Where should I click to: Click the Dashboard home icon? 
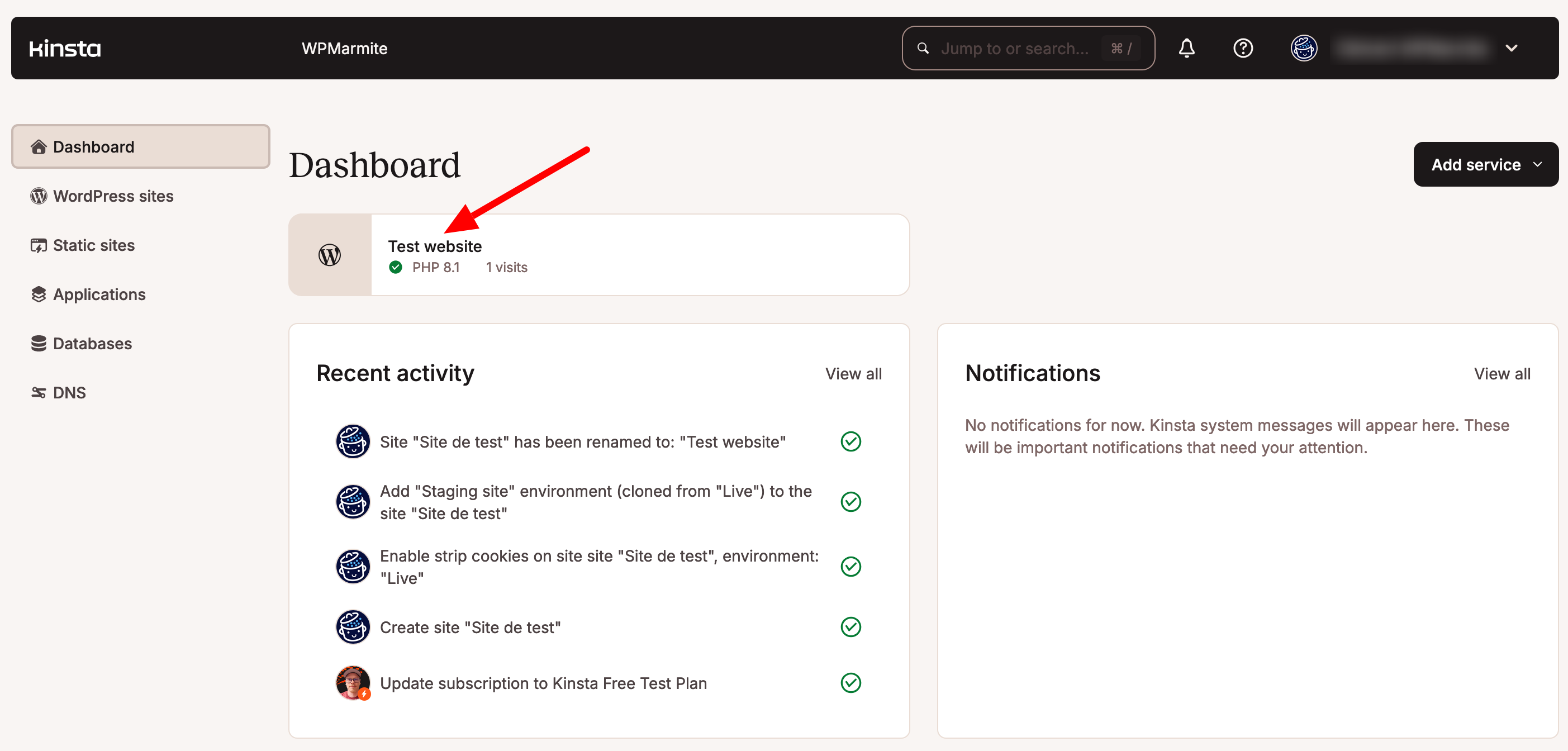point(39,146)
